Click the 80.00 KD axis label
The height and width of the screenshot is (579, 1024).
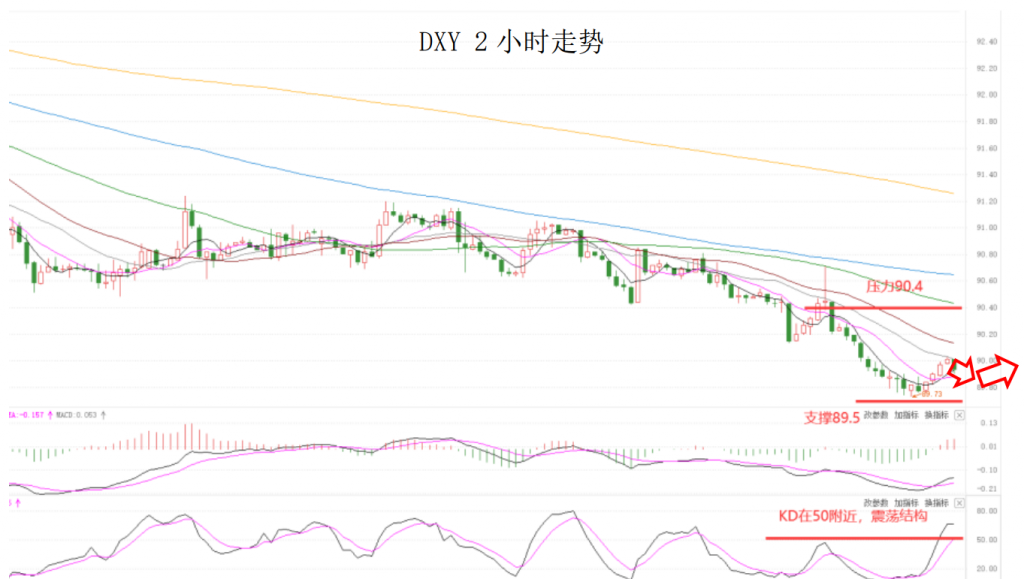(987, 511)
